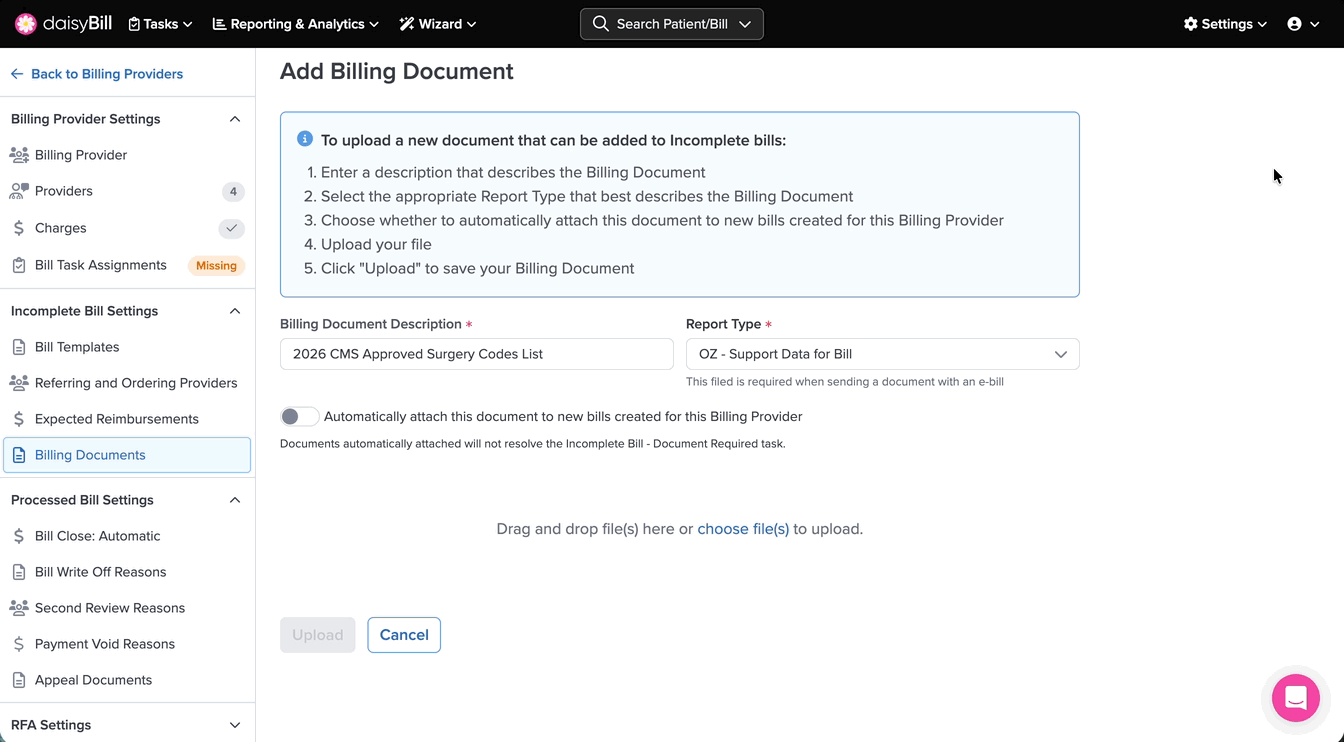
Task: Click the Back to Billing Providers arrow
Action: click(x=17, y=74)
